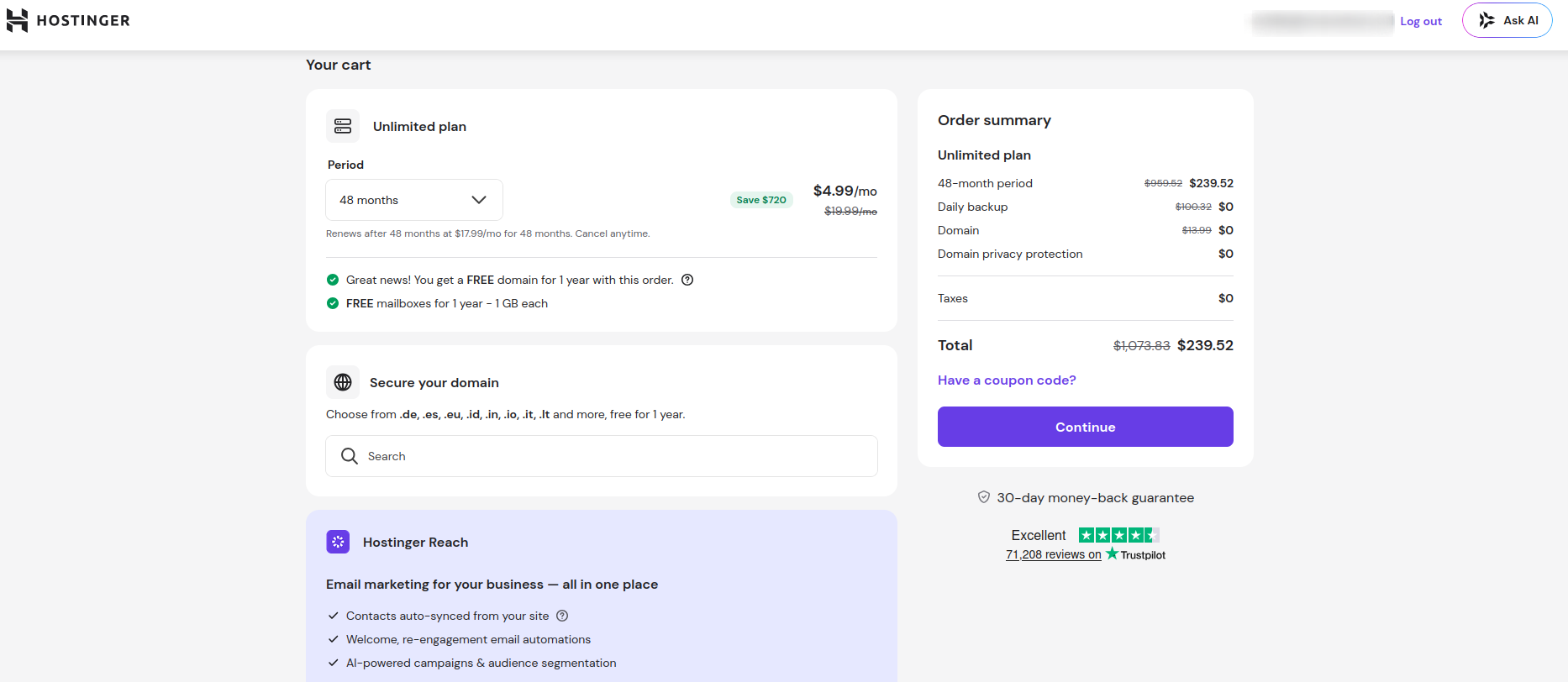Click the money-back guarantee shield icon
The height and width of the screenshot is (682, 1568).
(x=984, y=497)
